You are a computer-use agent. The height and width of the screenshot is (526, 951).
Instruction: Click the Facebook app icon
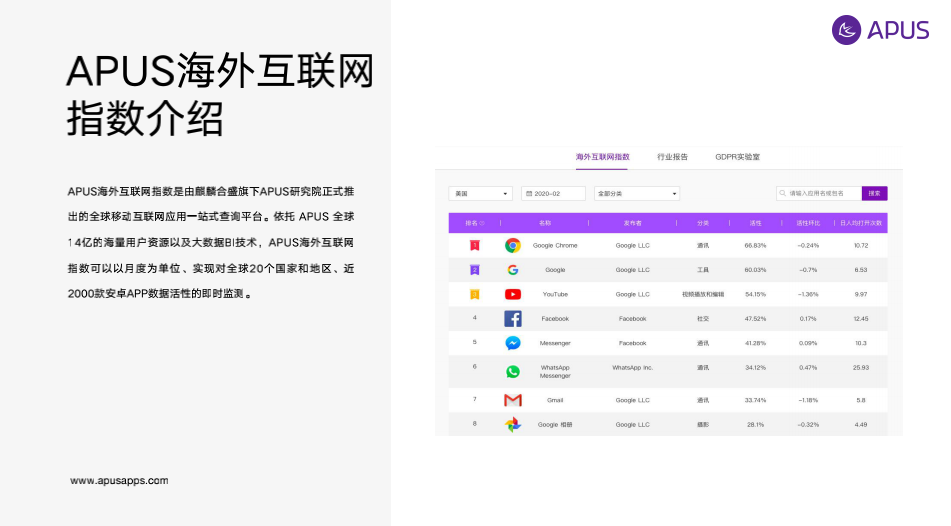click(x=512, y=319)
